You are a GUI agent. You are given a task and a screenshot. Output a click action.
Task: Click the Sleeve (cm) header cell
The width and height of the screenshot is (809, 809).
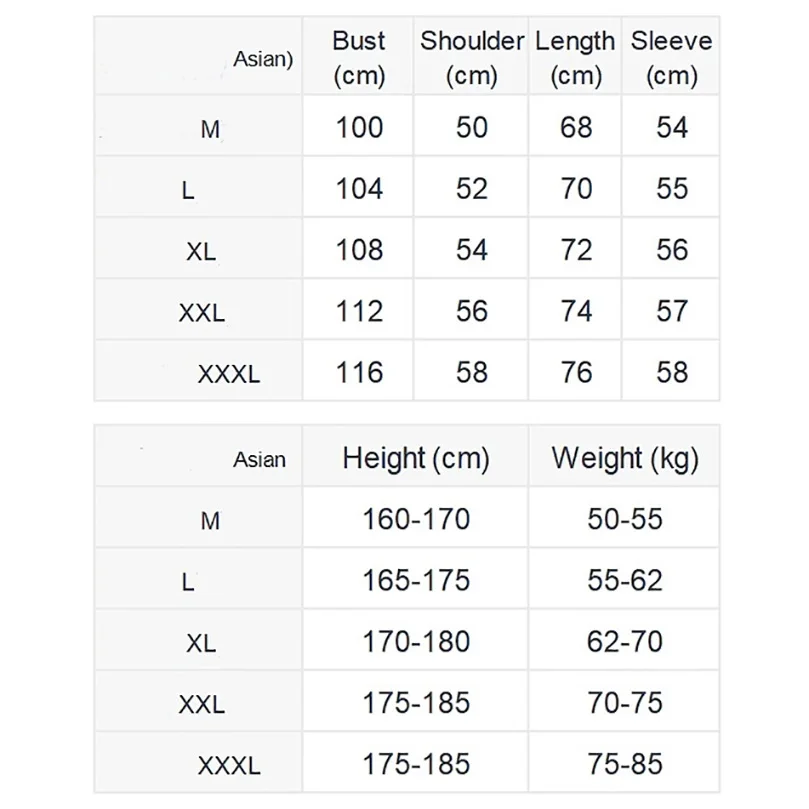point(671,57)
